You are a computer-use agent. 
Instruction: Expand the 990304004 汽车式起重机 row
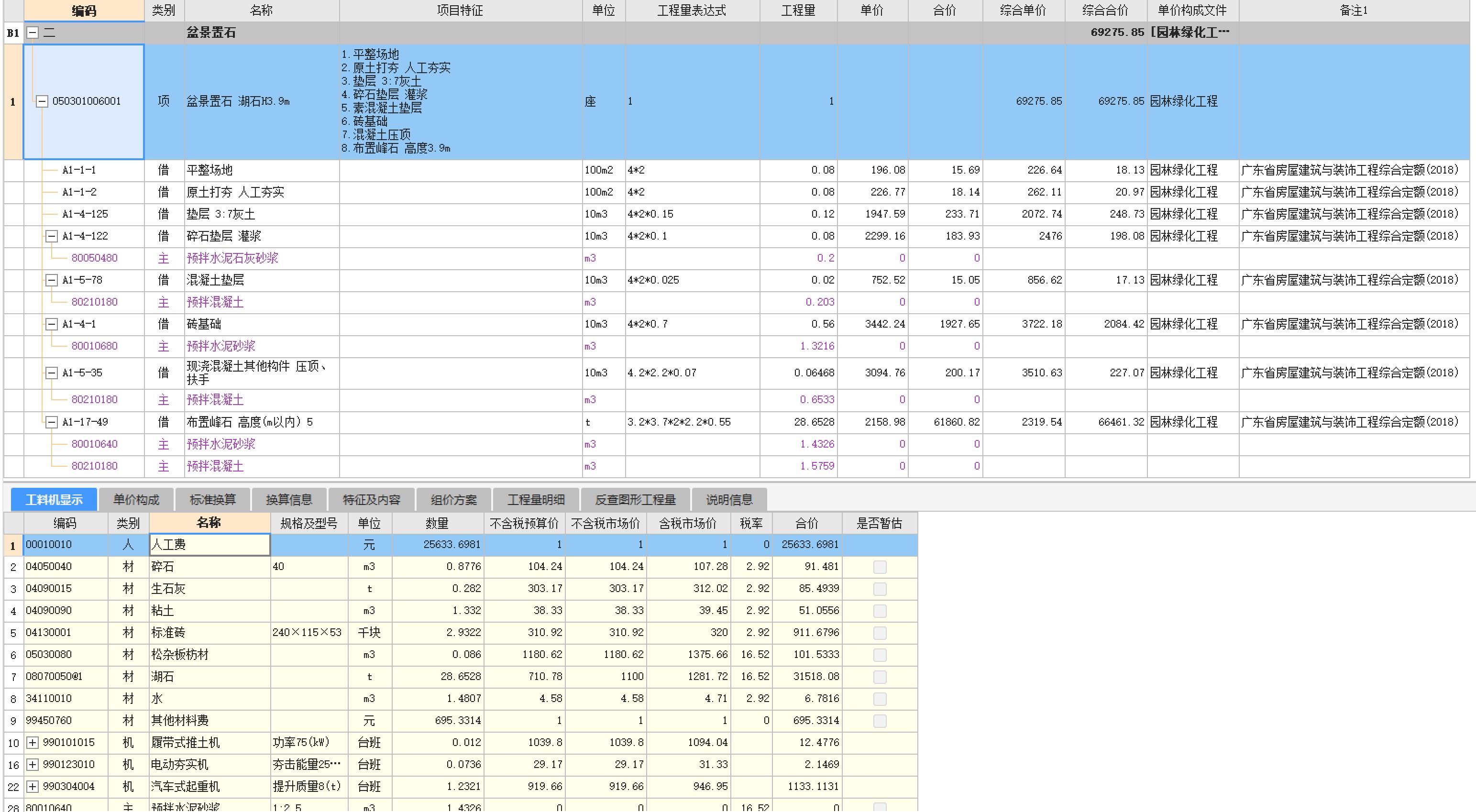pyautogui.click(x=33, y=786)
